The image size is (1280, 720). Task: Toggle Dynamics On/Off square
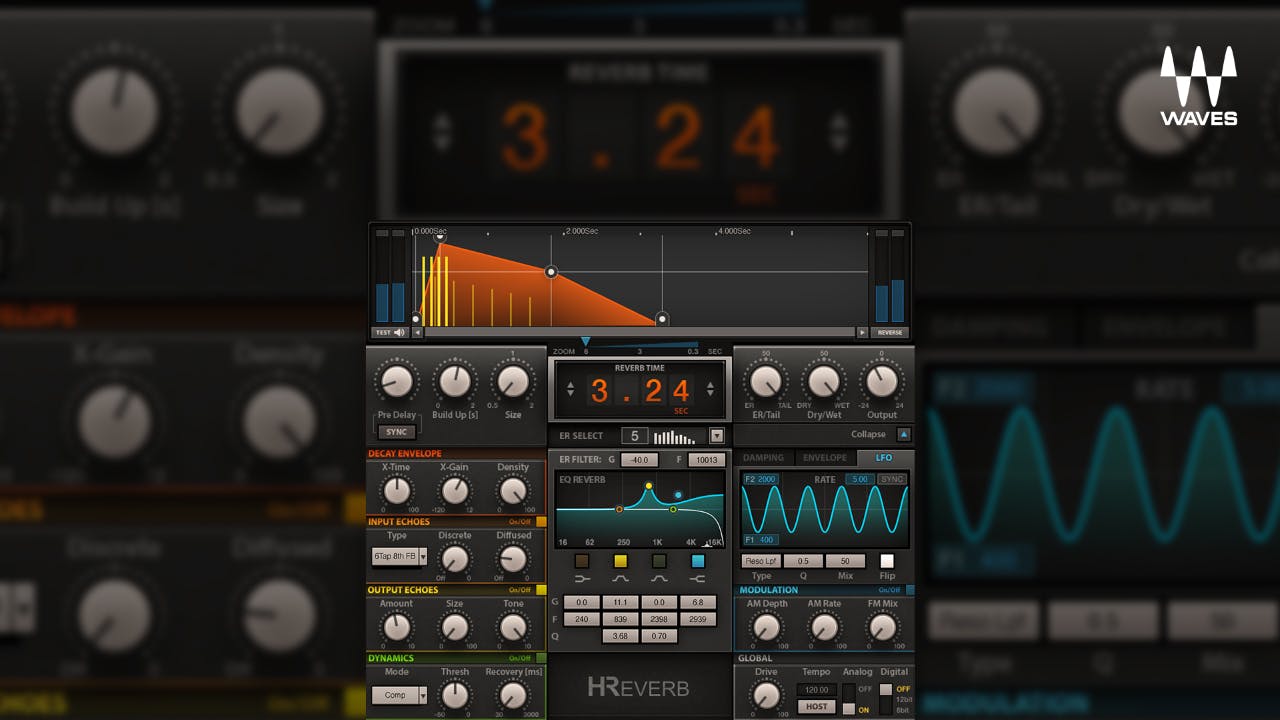541,658
